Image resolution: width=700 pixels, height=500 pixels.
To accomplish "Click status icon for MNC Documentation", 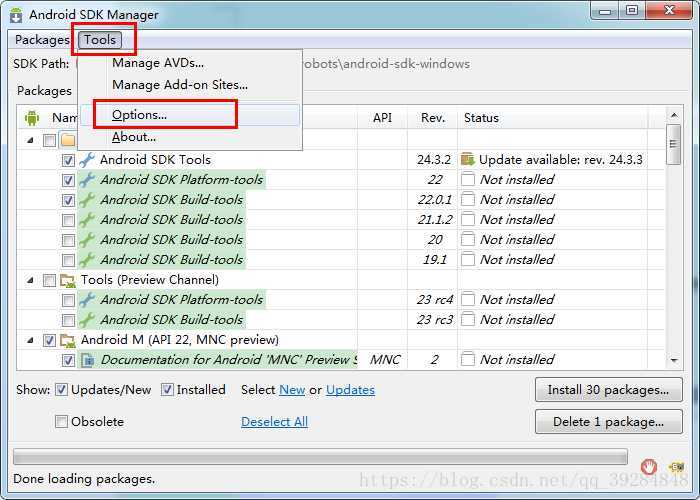I will pyautogui.click(x=467, y=360).
